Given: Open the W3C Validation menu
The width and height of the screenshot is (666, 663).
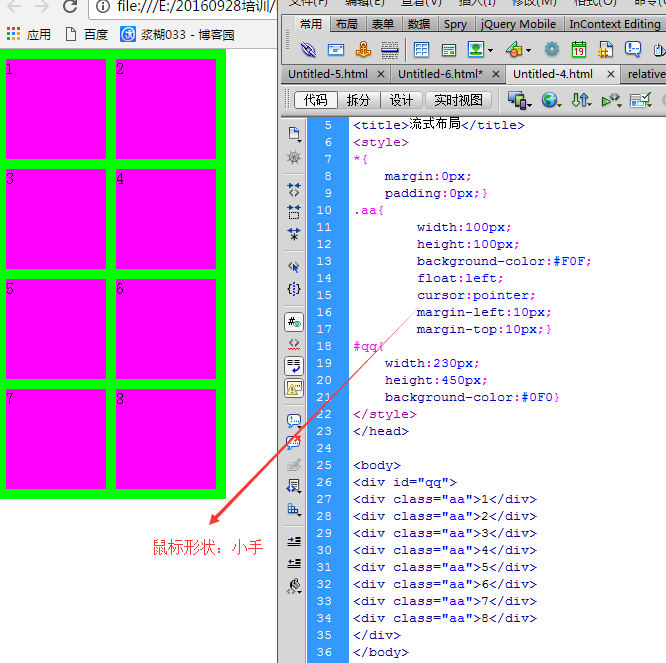Looking at the screenshot, I should tap(612, 100).
